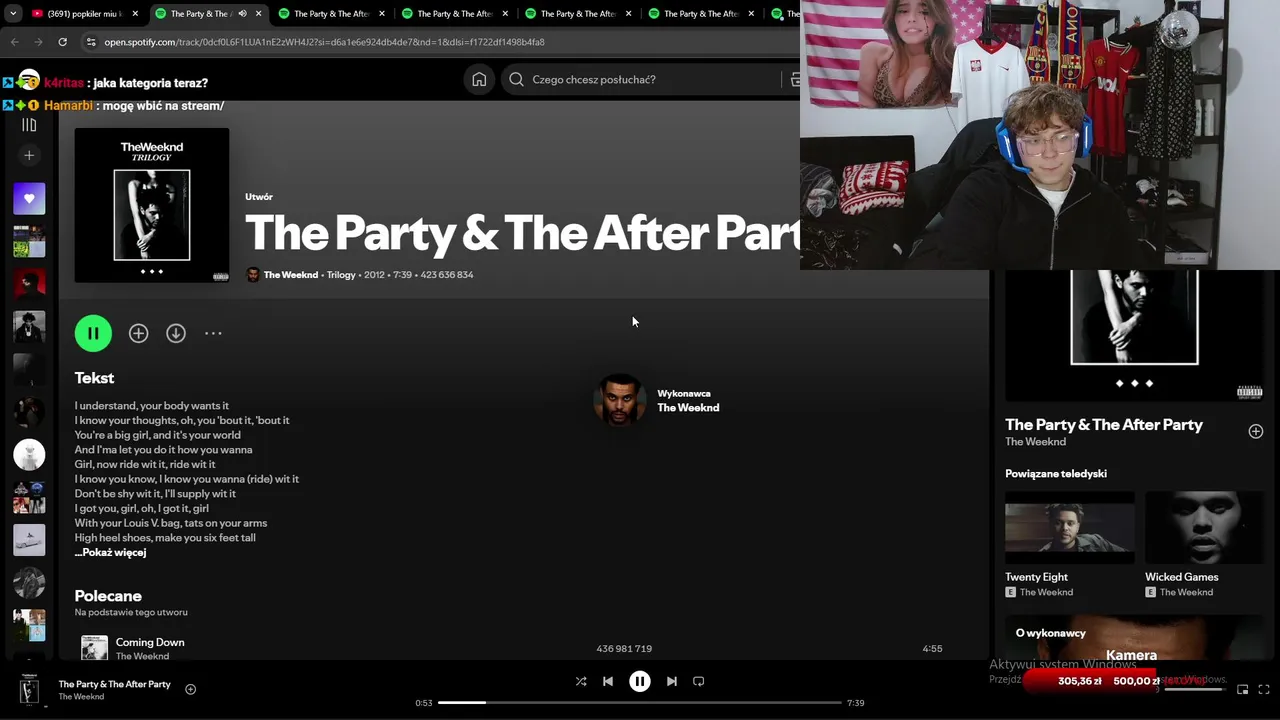The width and height of the screenshot is (1280, 720).
Task: Click the 'Tekst' lyrics heading
Action: point(94,378)
